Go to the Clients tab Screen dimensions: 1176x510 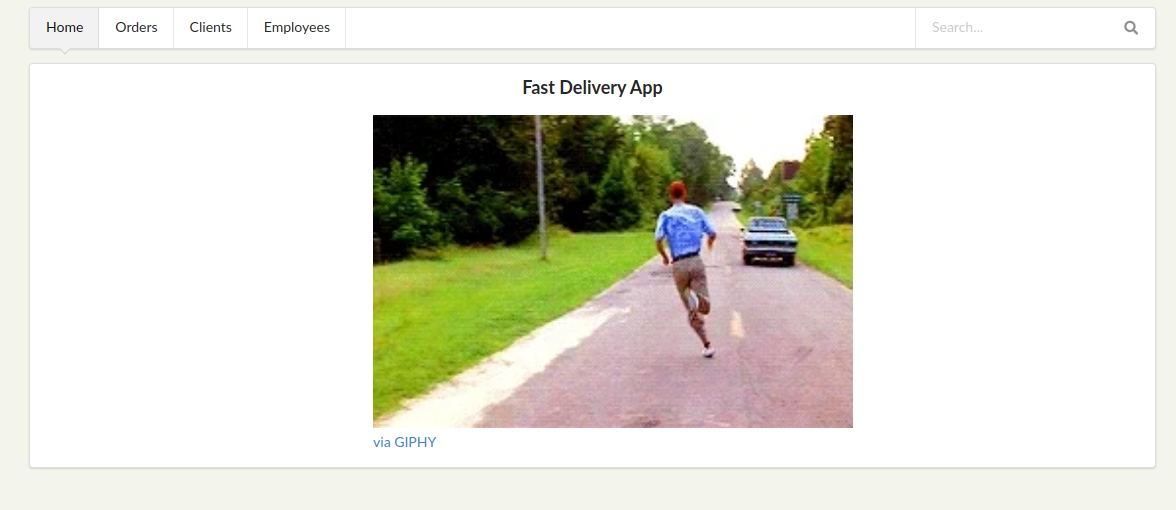[x=211, y=28]
